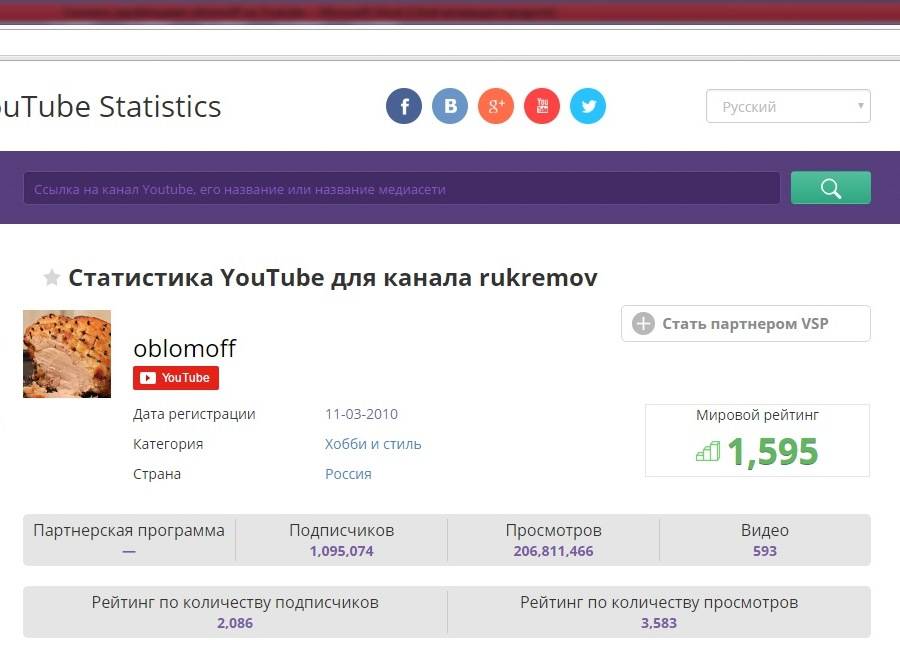Image resolution: width=900 pixels, height=661 pixels.
Task: Click the red YouTube channel button
Action: pos(176,378)
